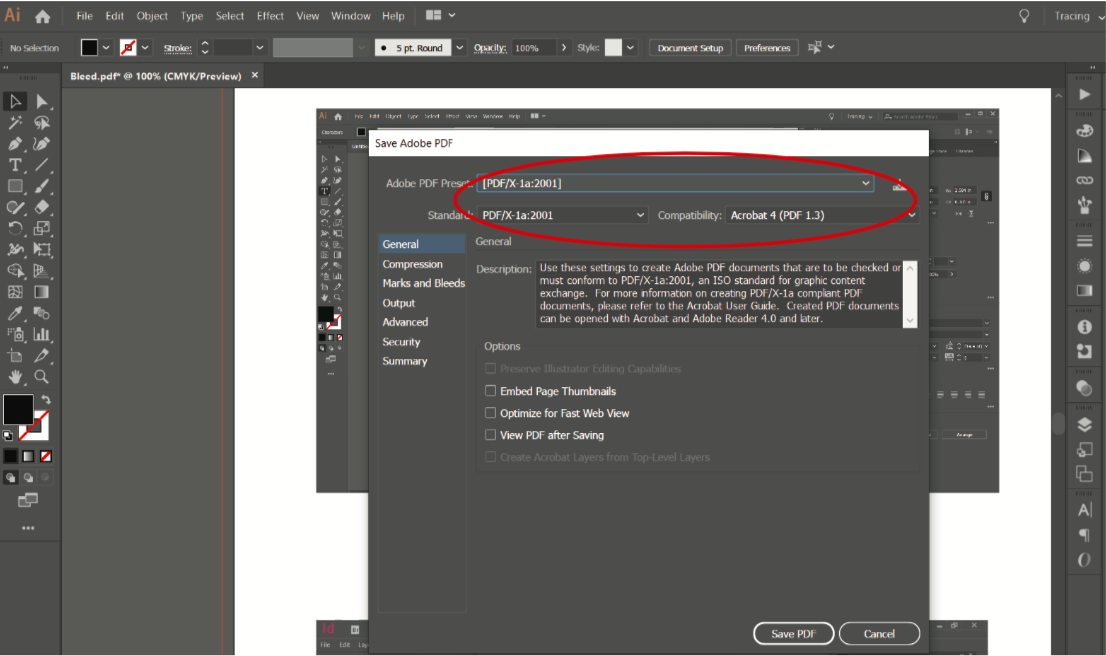Check Optimize for Fast Web View
This screenshot has height=656, width=1106.
pyautogui.click(x=490, y=413)
